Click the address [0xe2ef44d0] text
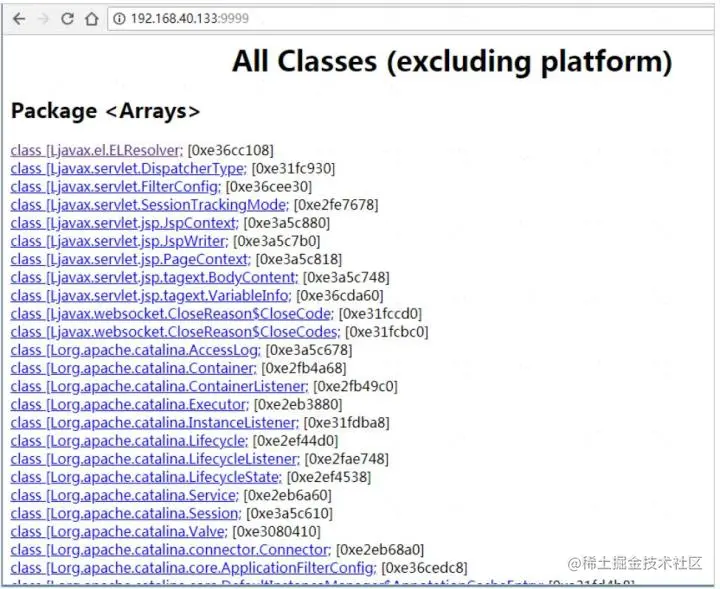This screenshot has height=589, width=720. coord(295,441)
